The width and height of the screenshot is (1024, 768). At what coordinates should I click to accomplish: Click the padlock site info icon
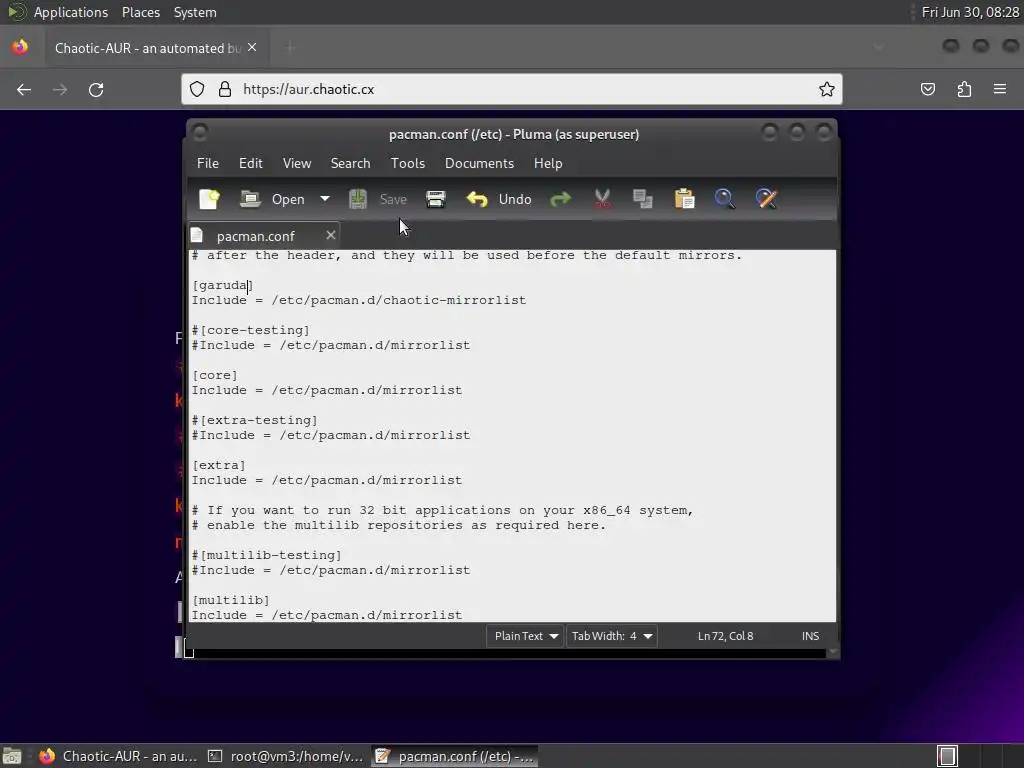coord(225,89)
